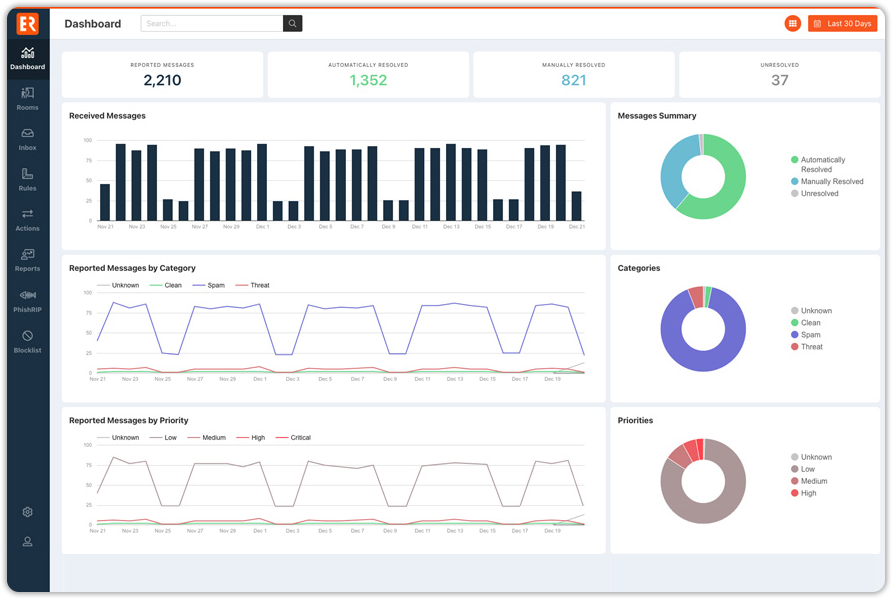892x599 pixels.
Task: Click the orange apps grid icon
Action: coord(793,22)
